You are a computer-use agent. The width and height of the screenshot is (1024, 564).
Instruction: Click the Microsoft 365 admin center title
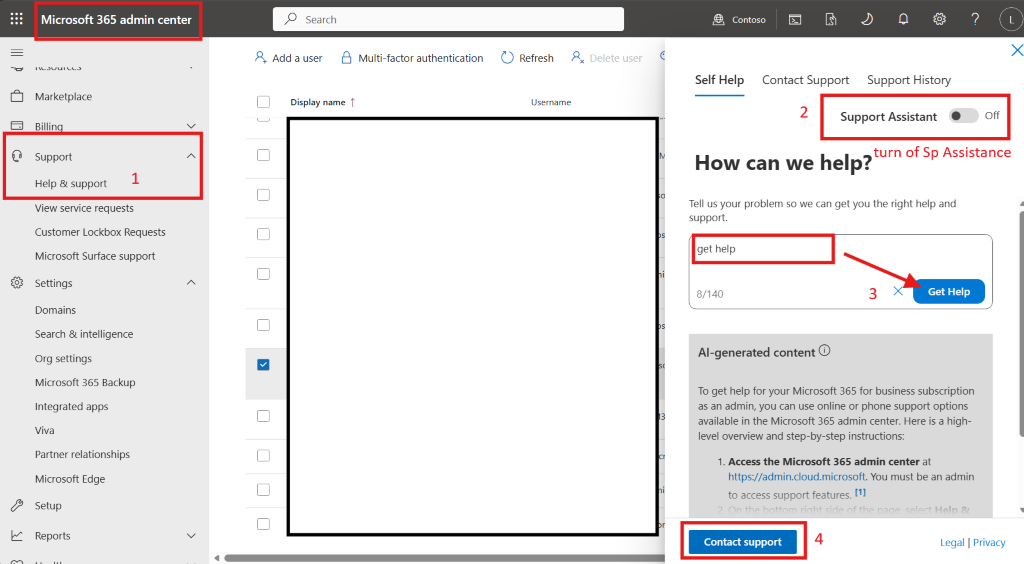(116, 20)
